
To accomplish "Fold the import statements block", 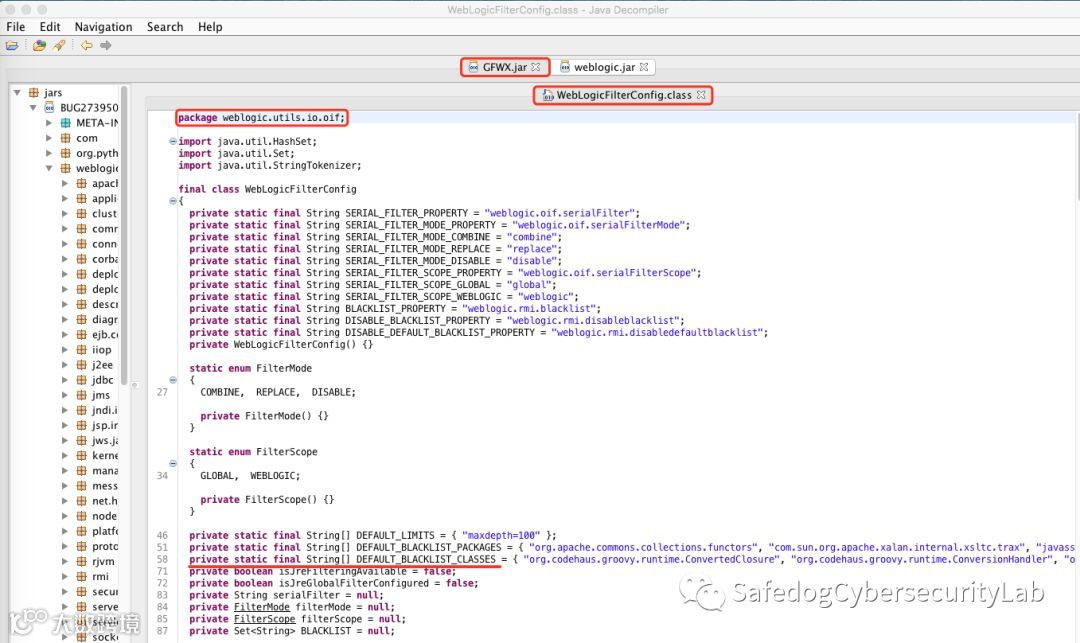I will click(173, 141).
